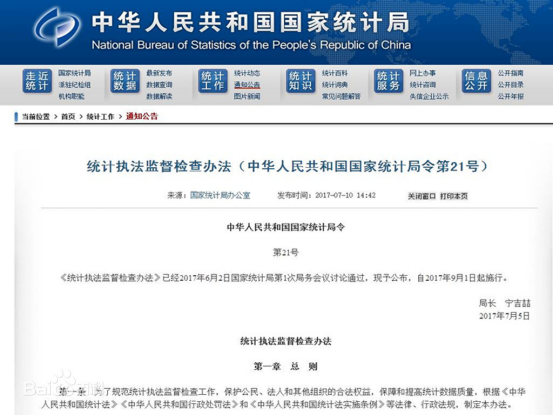Click the 打印本页 print button
The width and height of the screenshot is (553, 415).
[454, 196]
